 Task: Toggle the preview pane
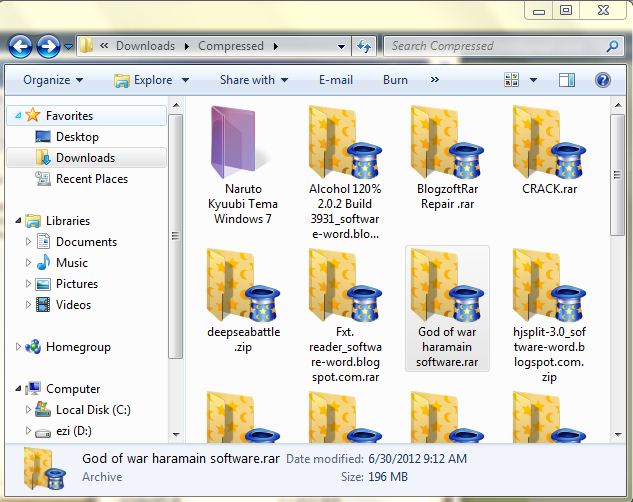coord(566,80)
